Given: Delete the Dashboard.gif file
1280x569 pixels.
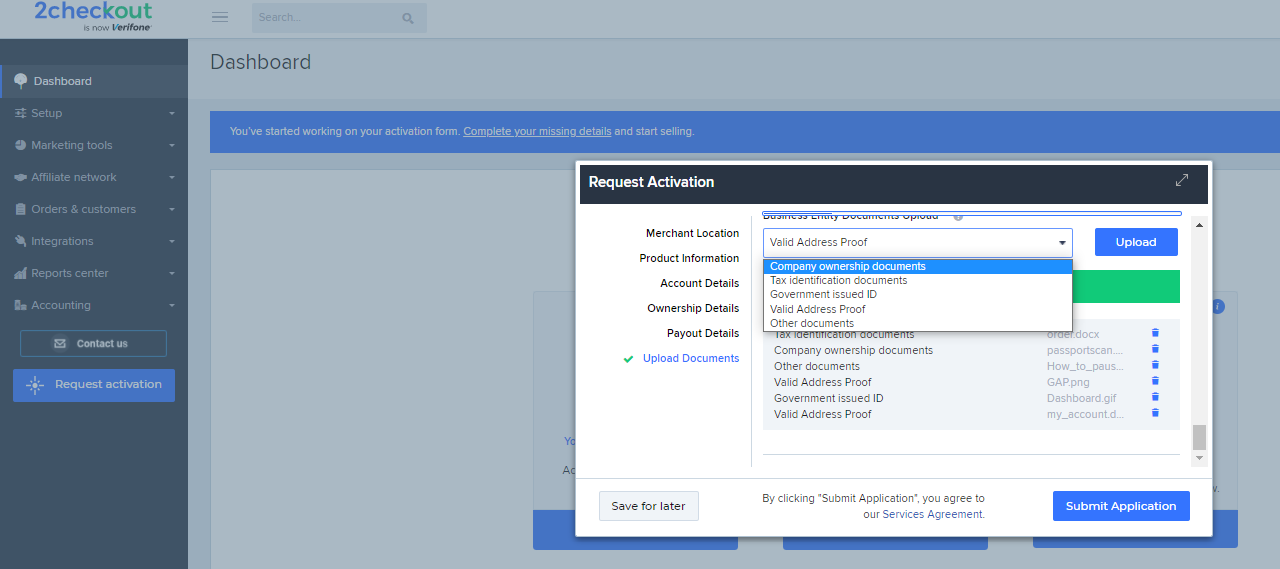Looking at the screenshot, I should pyautogui.click(x=1155, y=397).
